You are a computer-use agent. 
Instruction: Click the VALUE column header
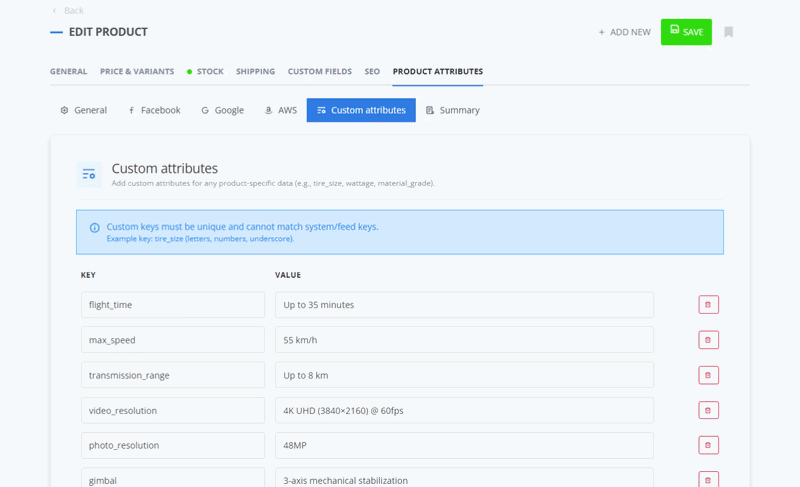click(x=288, y=275)
